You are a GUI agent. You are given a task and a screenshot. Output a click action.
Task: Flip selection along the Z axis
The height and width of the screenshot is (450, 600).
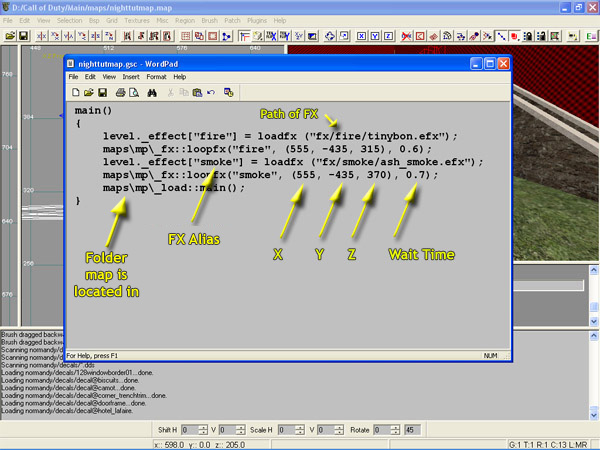(96, 36)
